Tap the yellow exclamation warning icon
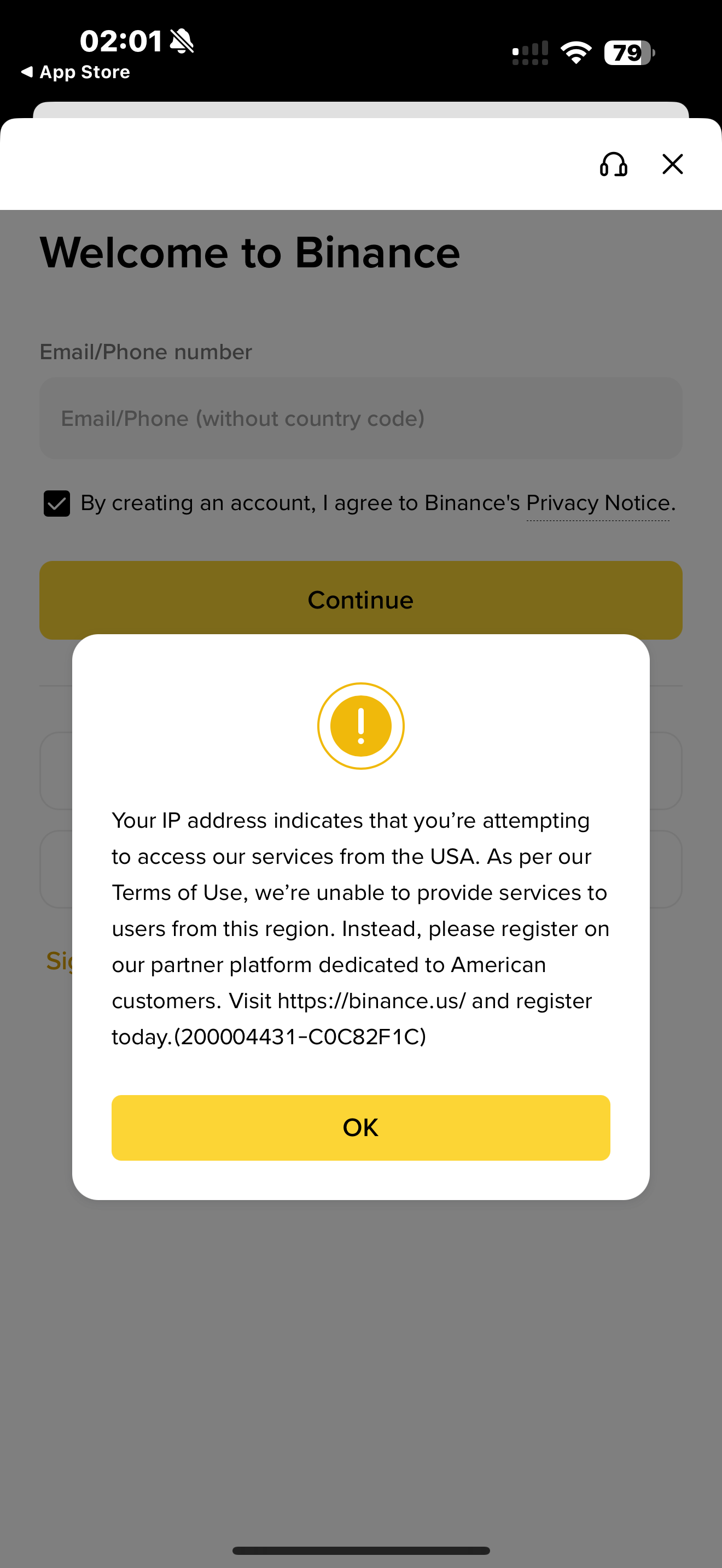722x1568 pixels. tap(361, 726)
